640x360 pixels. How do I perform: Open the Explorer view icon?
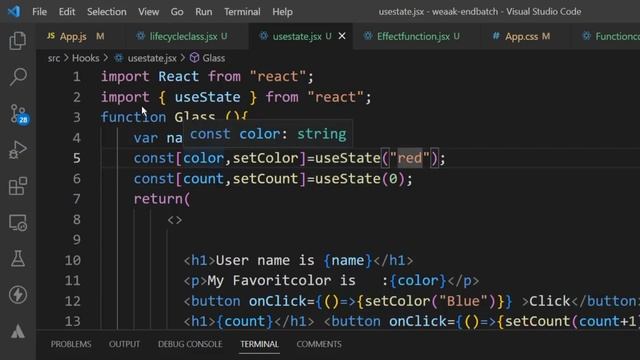tap(18, 40)
